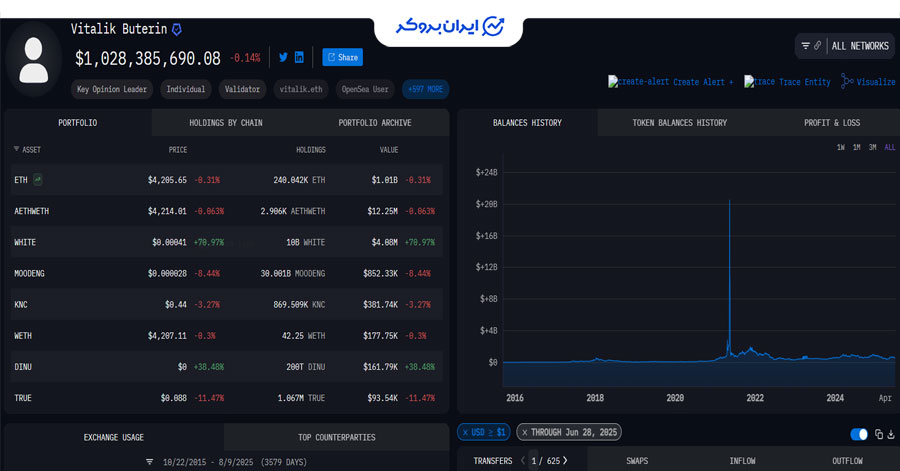
Task: Click the total balance $1,028,385,690.08
Action: 148,58
